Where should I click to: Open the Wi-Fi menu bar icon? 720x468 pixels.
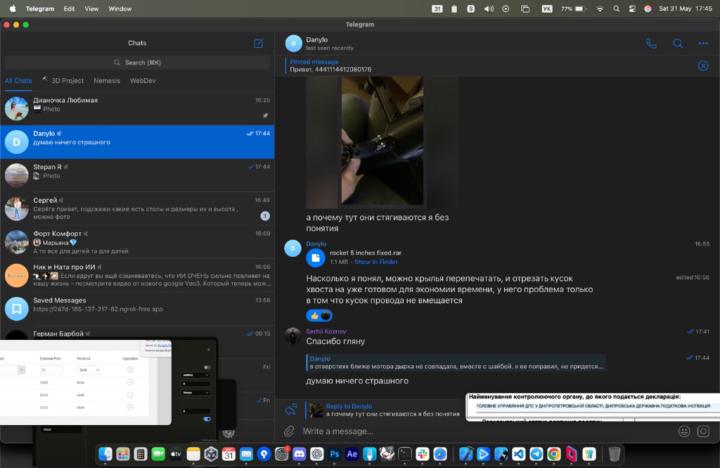coord(599,9)
